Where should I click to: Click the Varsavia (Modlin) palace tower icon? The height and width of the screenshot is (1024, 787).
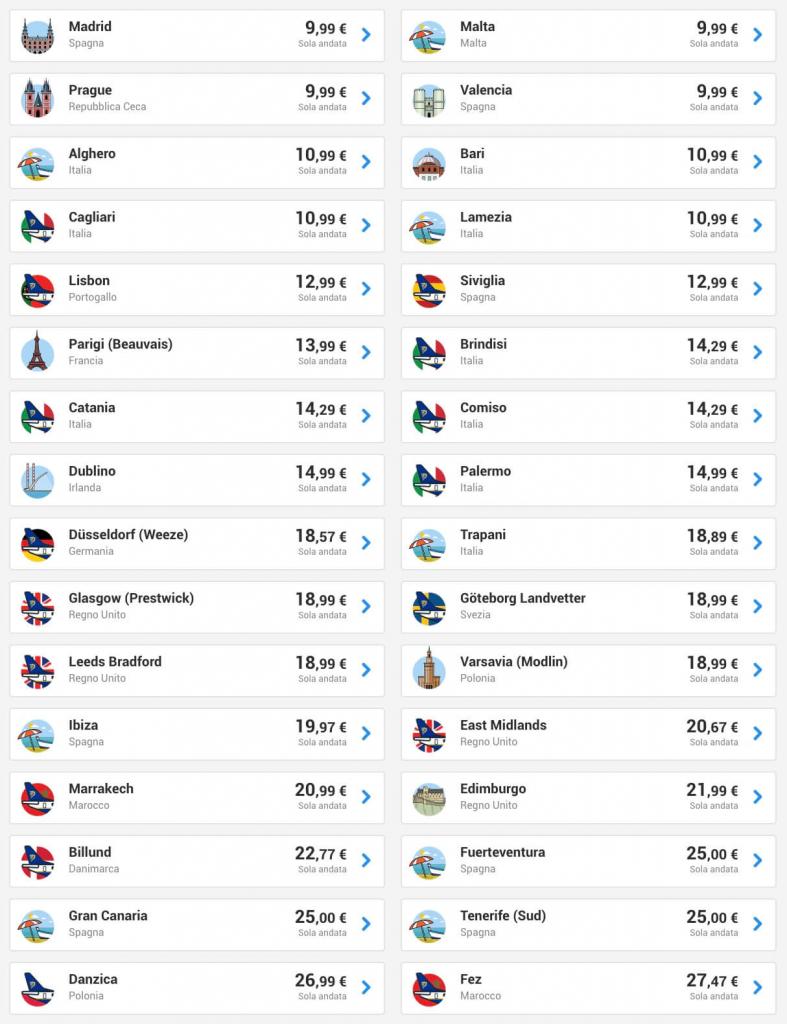[429, 670]
